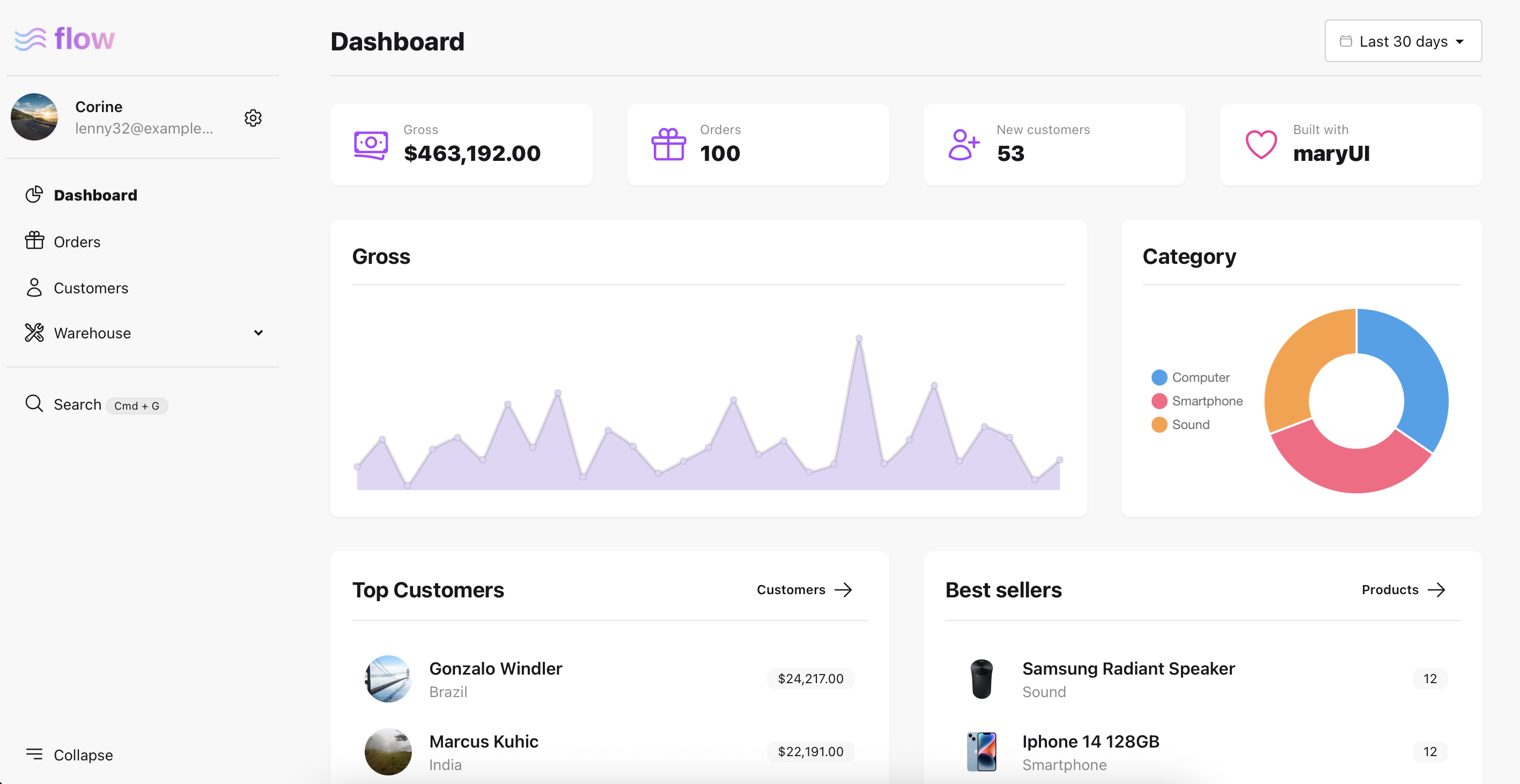Click the New customers user-plus icon
Screen dimensions: 1520x784
click(964, 145)
